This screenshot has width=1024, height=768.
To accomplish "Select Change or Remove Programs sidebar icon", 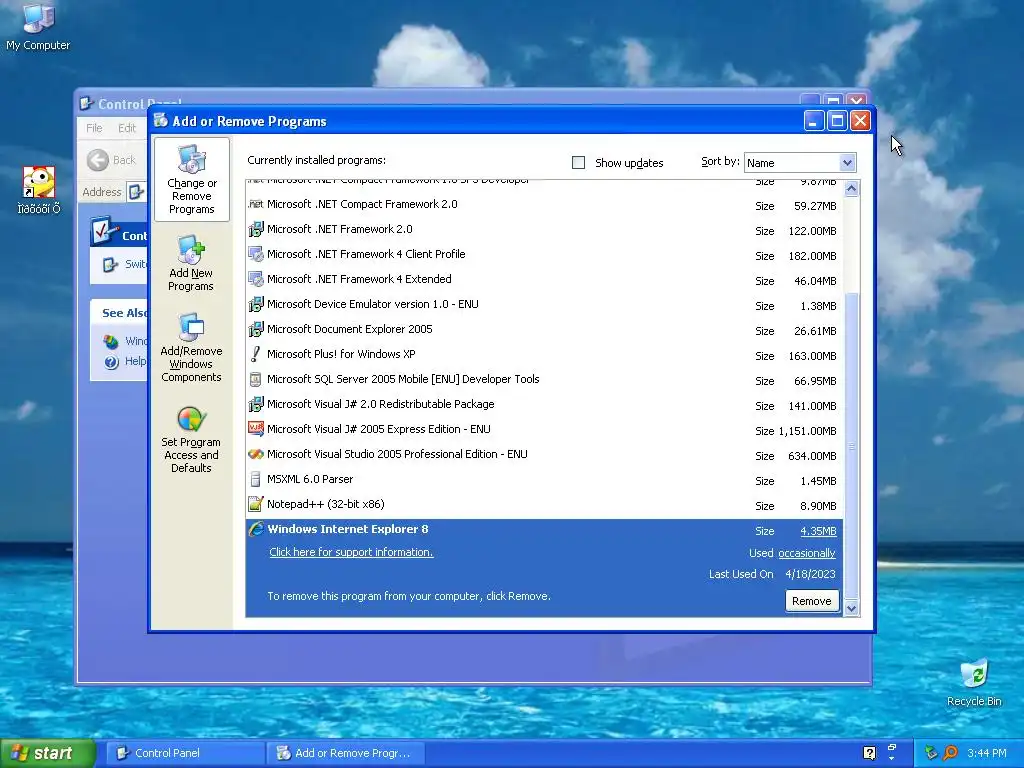I will [x=191, y=180].
